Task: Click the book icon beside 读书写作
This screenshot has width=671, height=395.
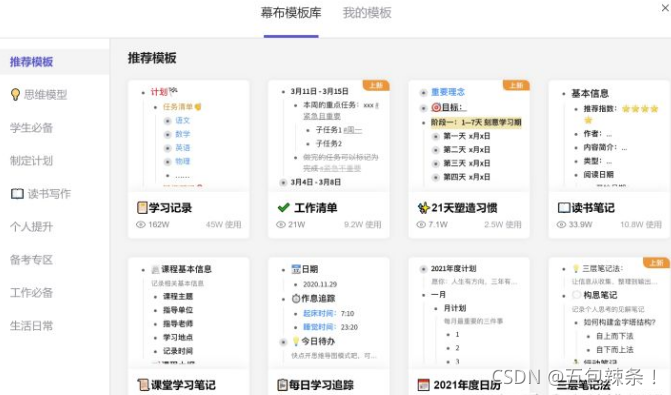Action: click(x=17, y=193)
